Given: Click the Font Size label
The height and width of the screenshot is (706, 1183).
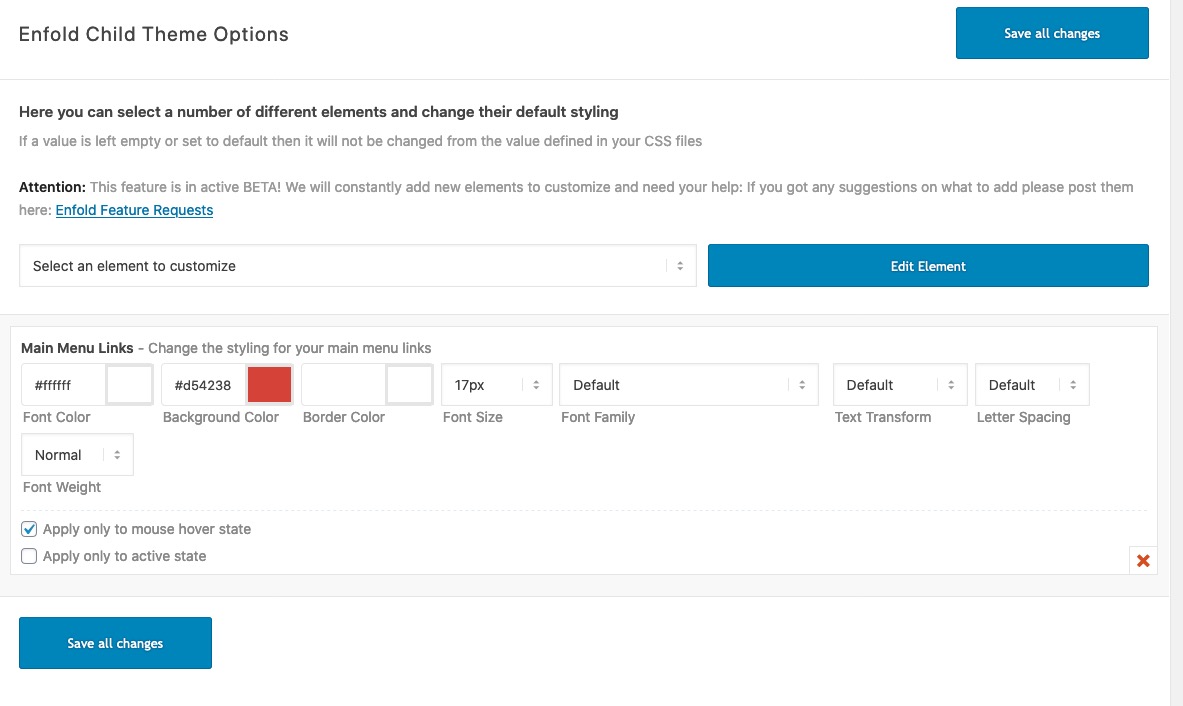Looking at the screenshot, I should (x=472, y=417).
